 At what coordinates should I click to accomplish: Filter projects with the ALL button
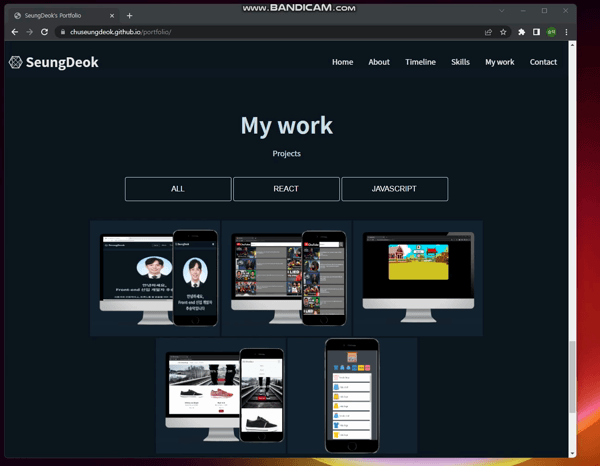178,189
